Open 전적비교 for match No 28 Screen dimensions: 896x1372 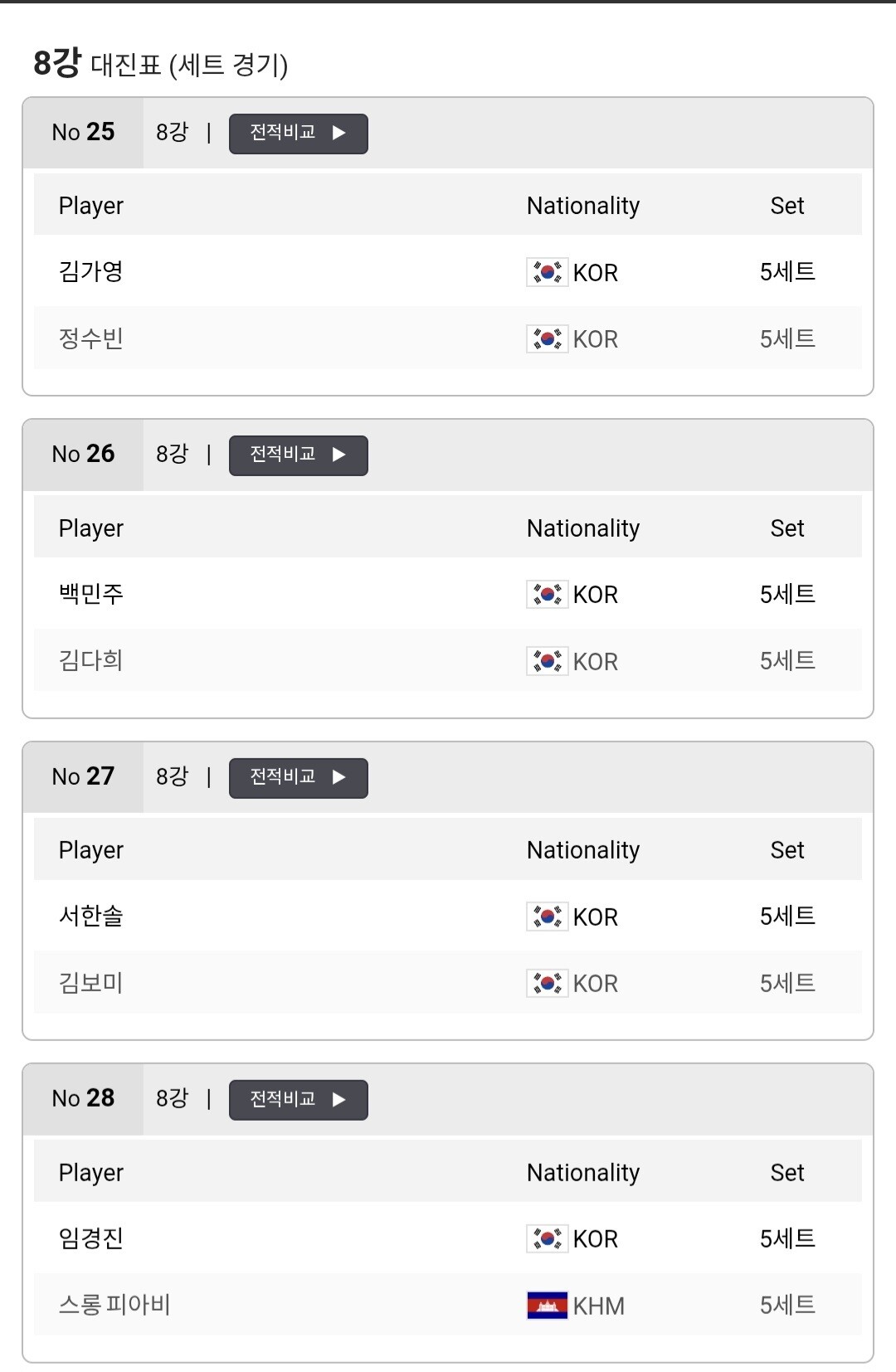[298, 1100]
